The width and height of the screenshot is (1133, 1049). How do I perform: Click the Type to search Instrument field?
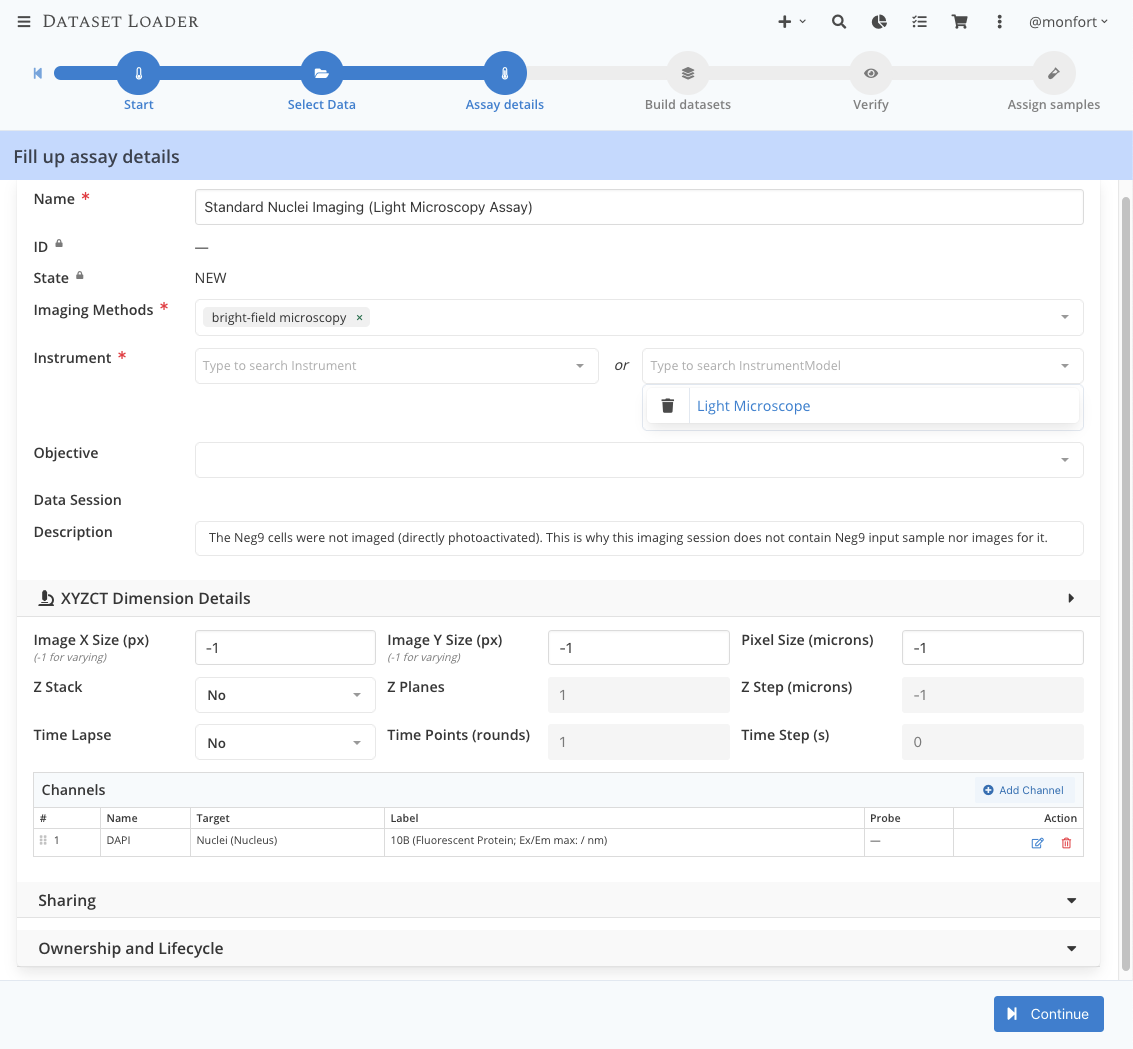click(x=396, y=366)
